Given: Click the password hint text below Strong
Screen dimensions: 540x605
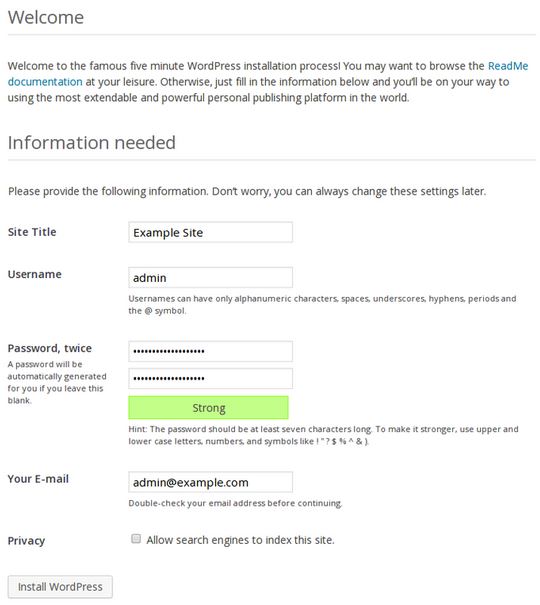Looking at the screenshot, I should 323,435.
